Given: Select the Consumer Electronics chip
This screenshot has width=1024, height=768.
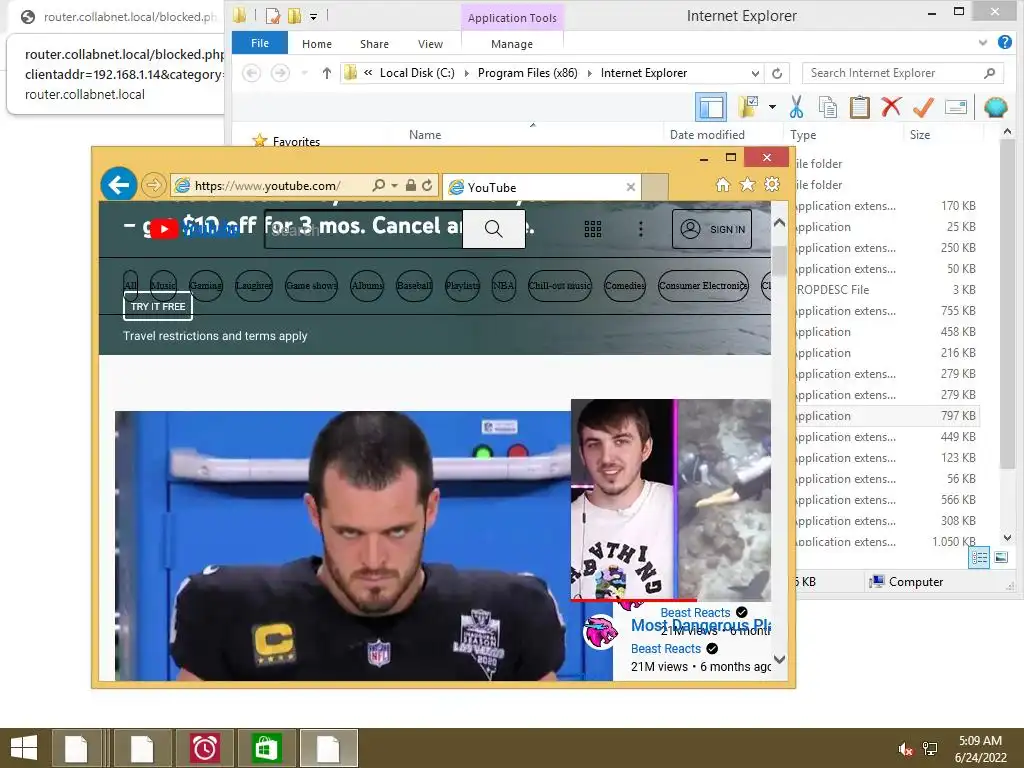Looking at the screenshot, I should click(703, 285).
